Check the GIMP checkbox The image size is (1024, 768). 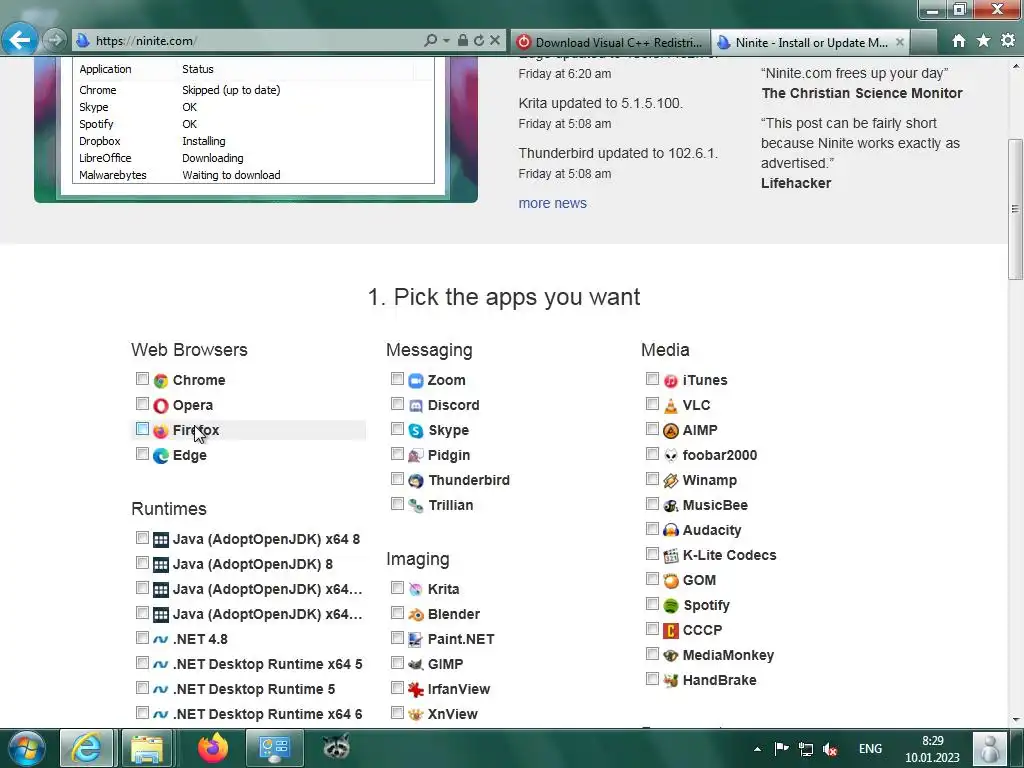point(397,663)
